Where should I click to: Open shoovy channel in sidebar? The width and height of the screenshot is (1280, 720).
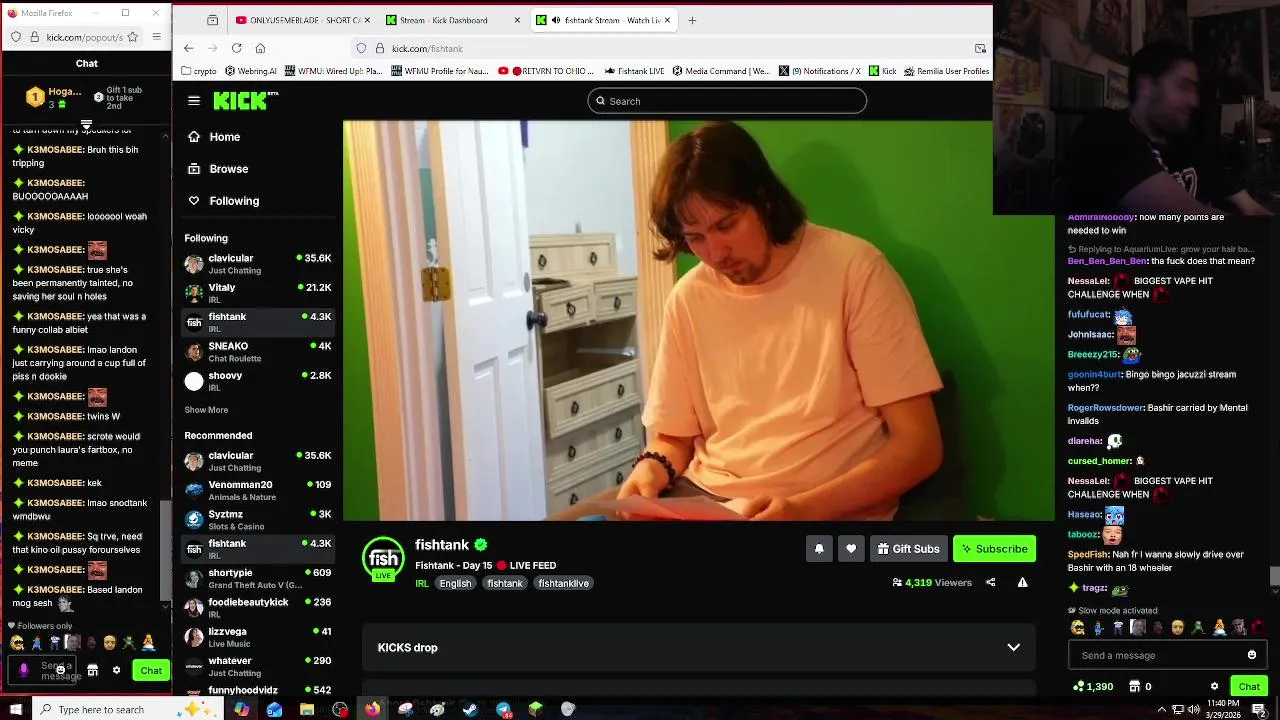pyautogui.click(x=258, y=381)
